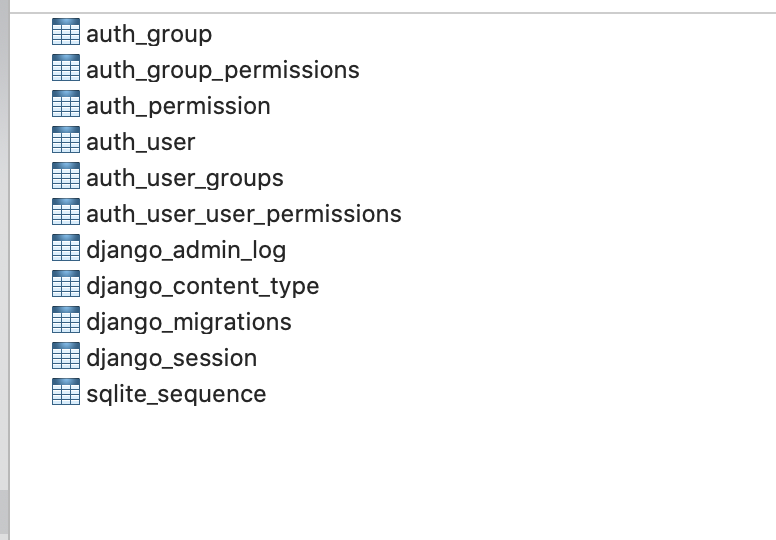Viewport: 776px width, 540px height.
Task: Choose the auth_user_groups table label
Action: (184, 178)
